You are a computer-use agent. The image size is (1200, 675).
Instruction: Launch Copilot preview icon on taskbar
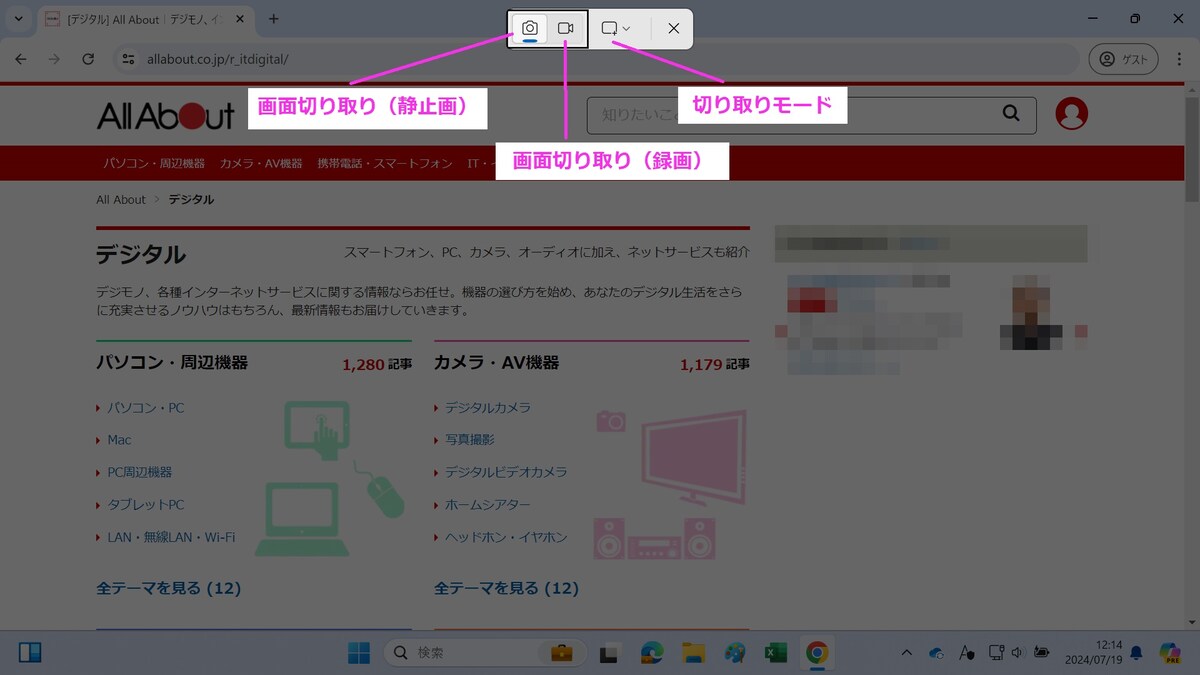pos(1170,653)
